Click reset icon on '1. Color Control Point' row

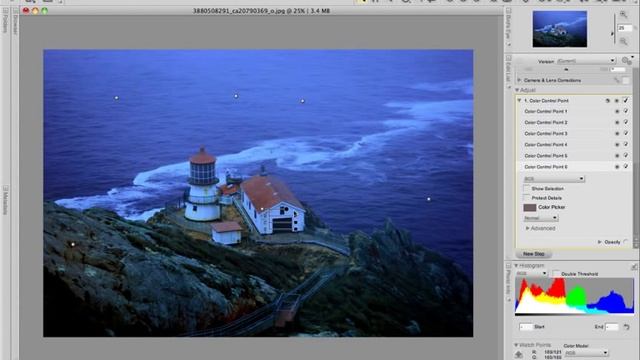coord(608,100)
